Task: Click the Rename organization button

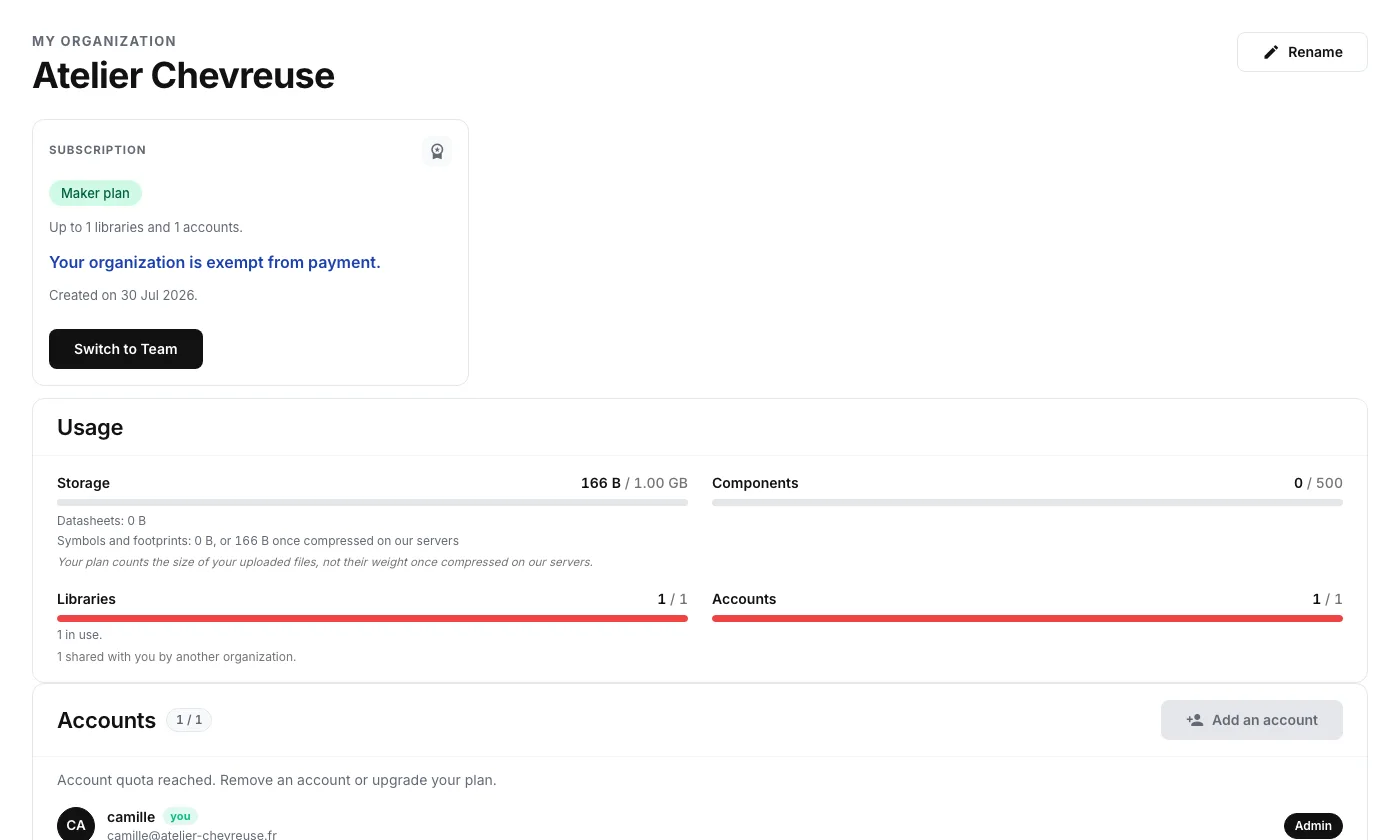Action: (x=1302, y=52)
